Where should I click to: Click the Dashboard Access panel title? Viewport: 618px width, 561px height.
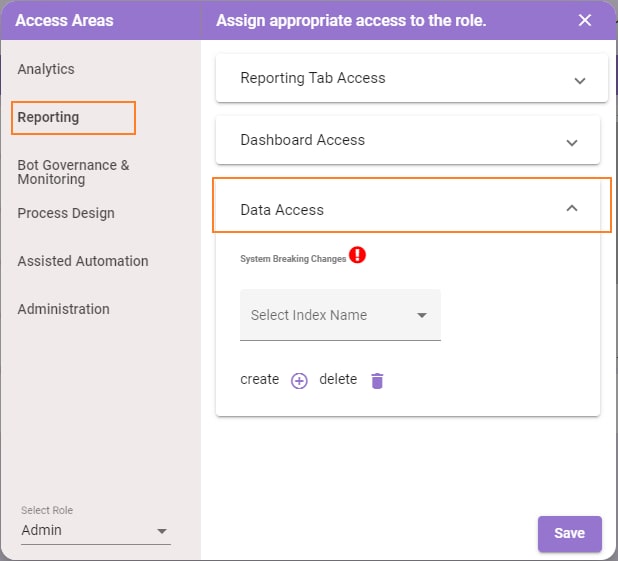(x=302, y=140)
